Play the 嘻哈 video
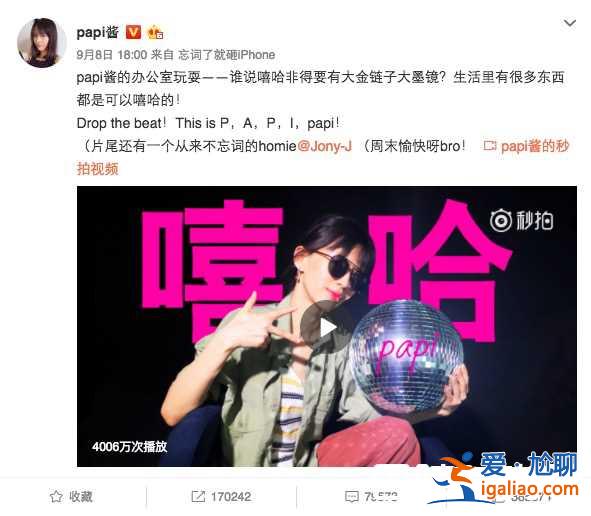The image size is (591, 516). (327, 326)
